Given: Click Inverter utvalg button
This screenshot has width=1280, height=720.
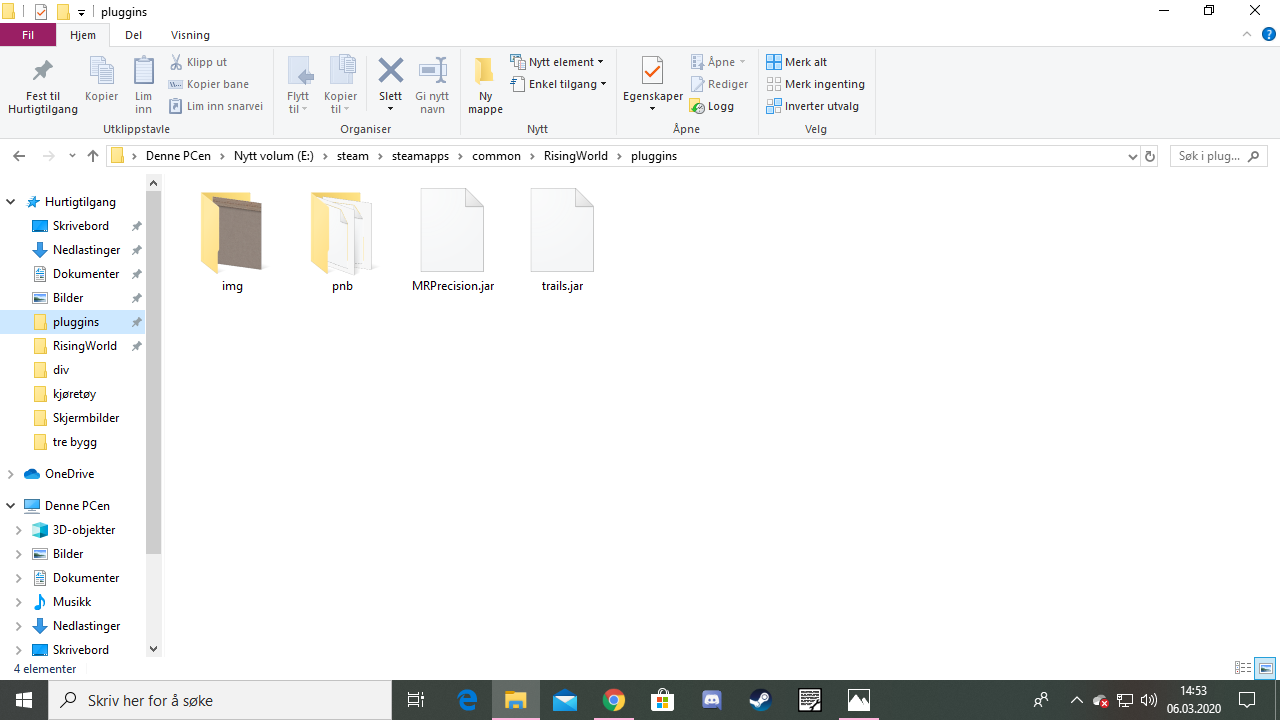Looking at the screenshot, I should pos(813,106).
